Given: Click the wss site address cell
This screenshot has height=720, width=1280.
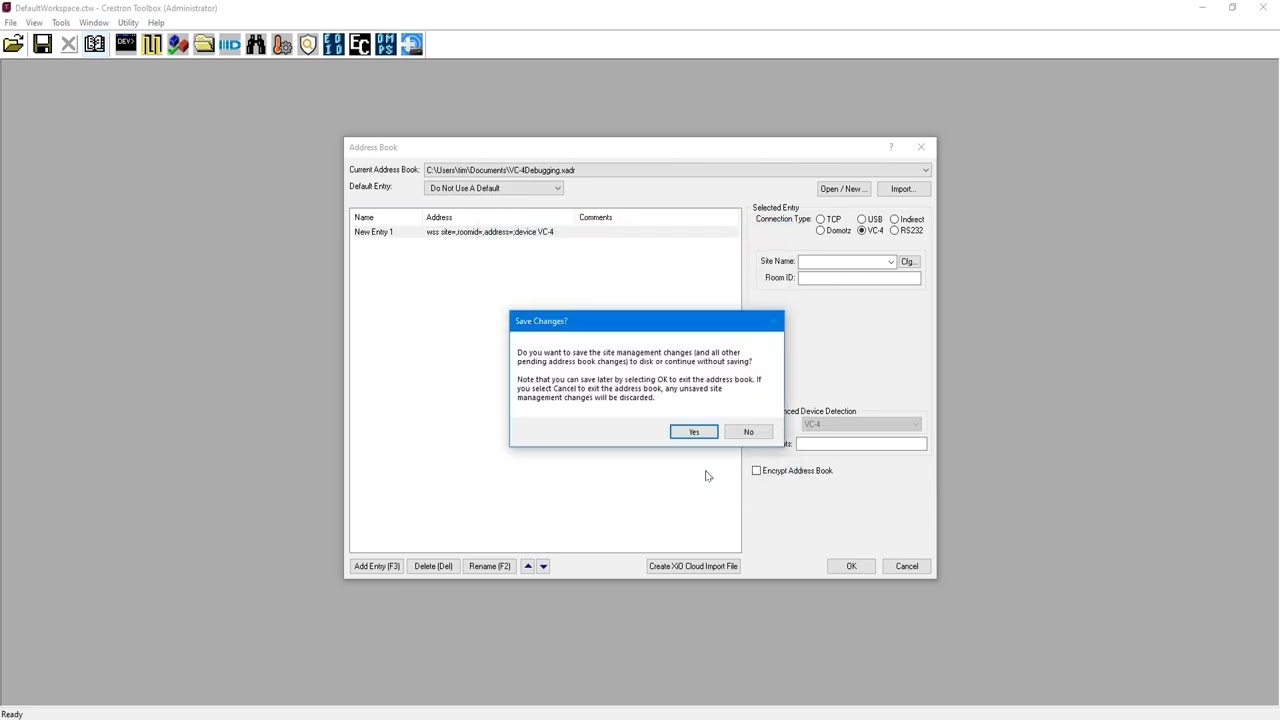Looking at the screenshot, I should 490,232.
